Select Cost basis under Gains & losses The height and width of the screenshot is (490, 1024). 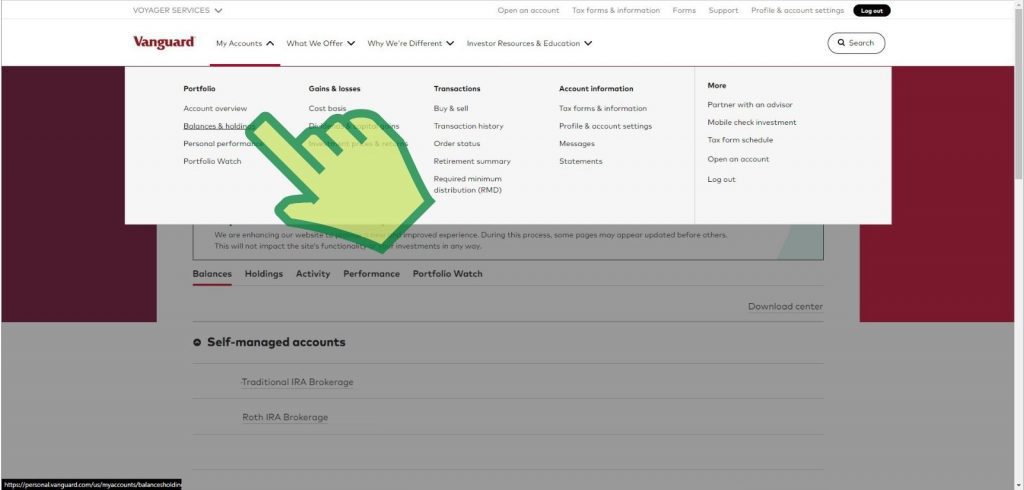coord(327,108)
